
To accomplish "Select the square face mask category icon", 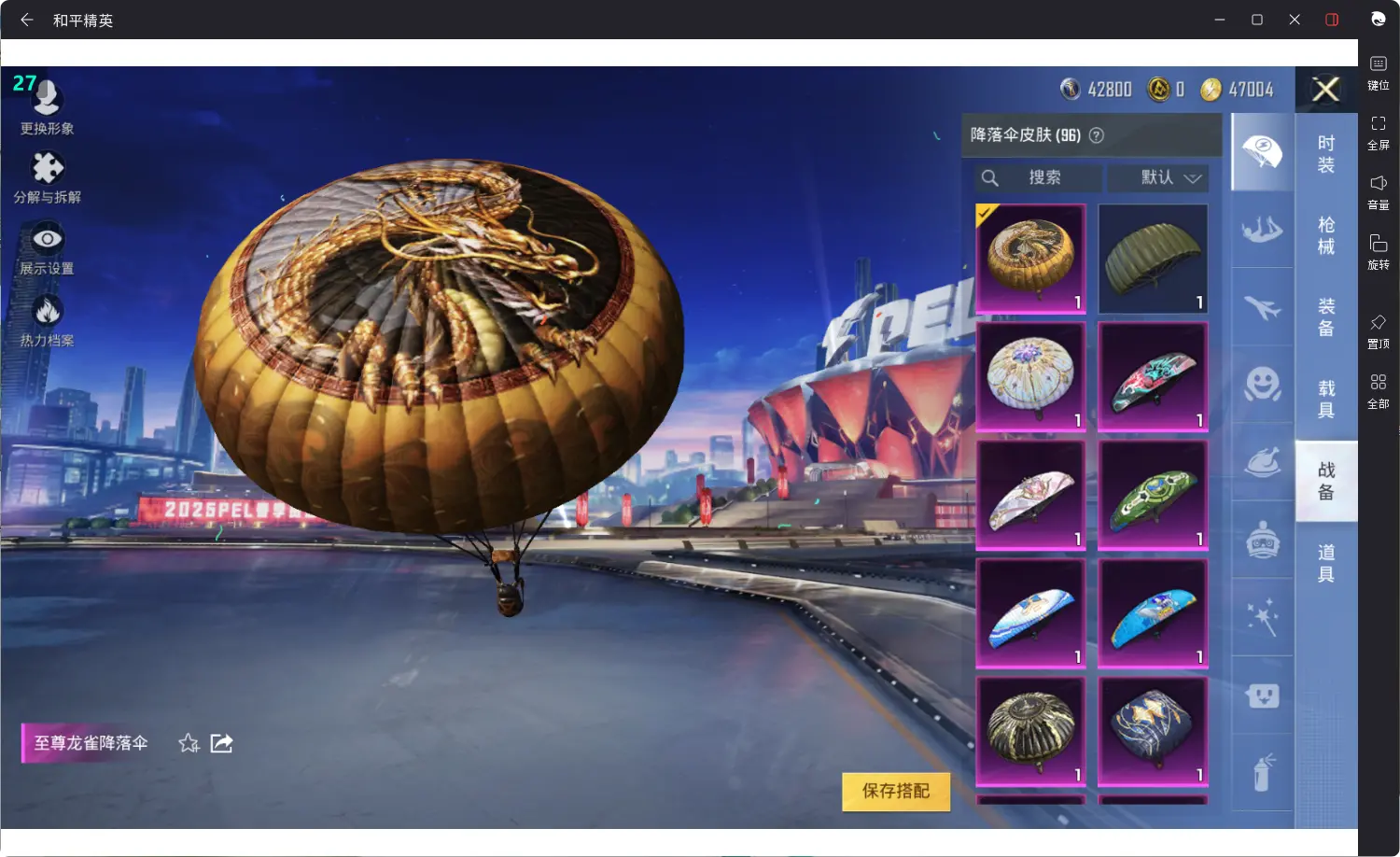I will coord(1262,695).
